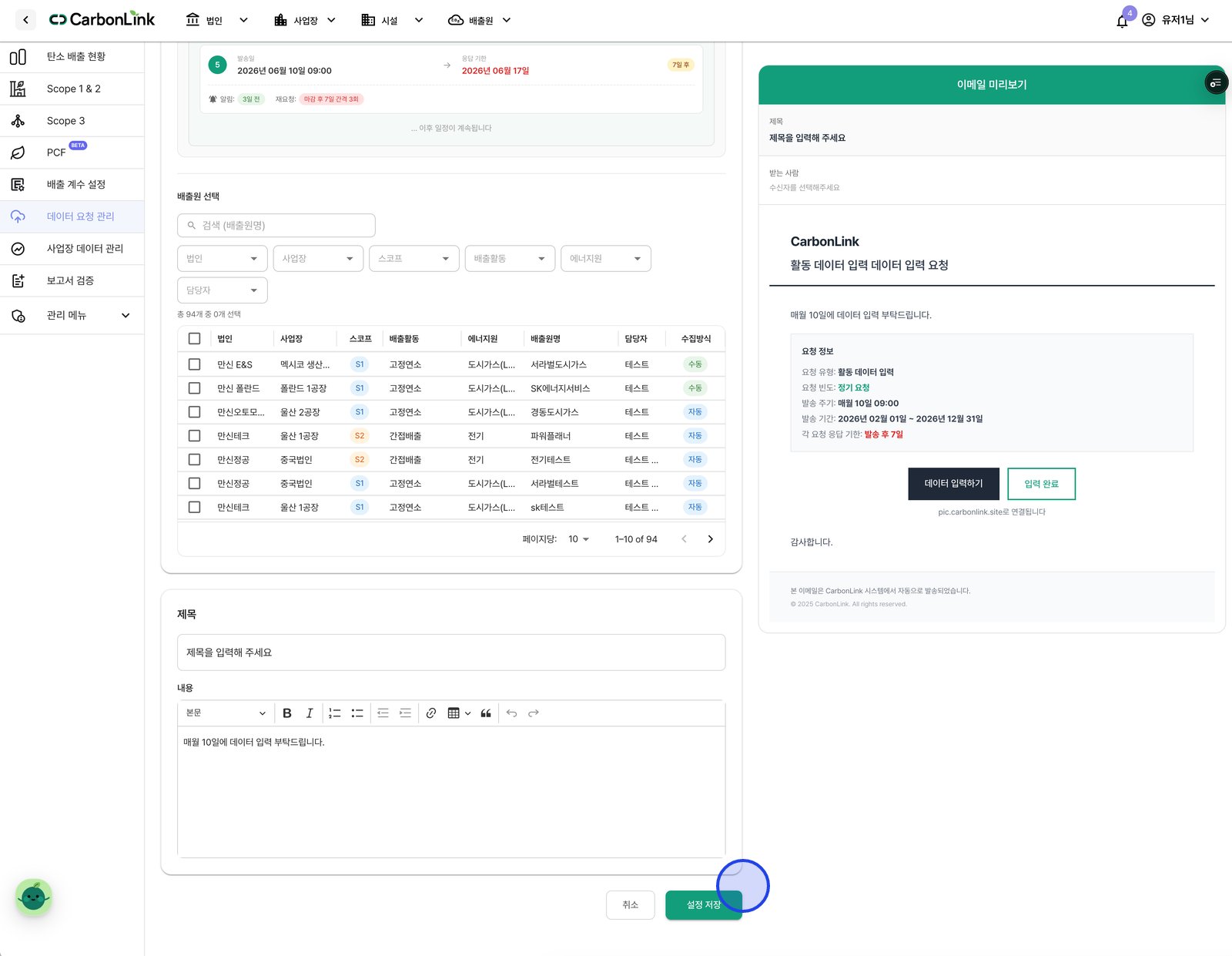Insert a link in the content editor
Screen dimensions: 1232x956
tap(431, 713)
